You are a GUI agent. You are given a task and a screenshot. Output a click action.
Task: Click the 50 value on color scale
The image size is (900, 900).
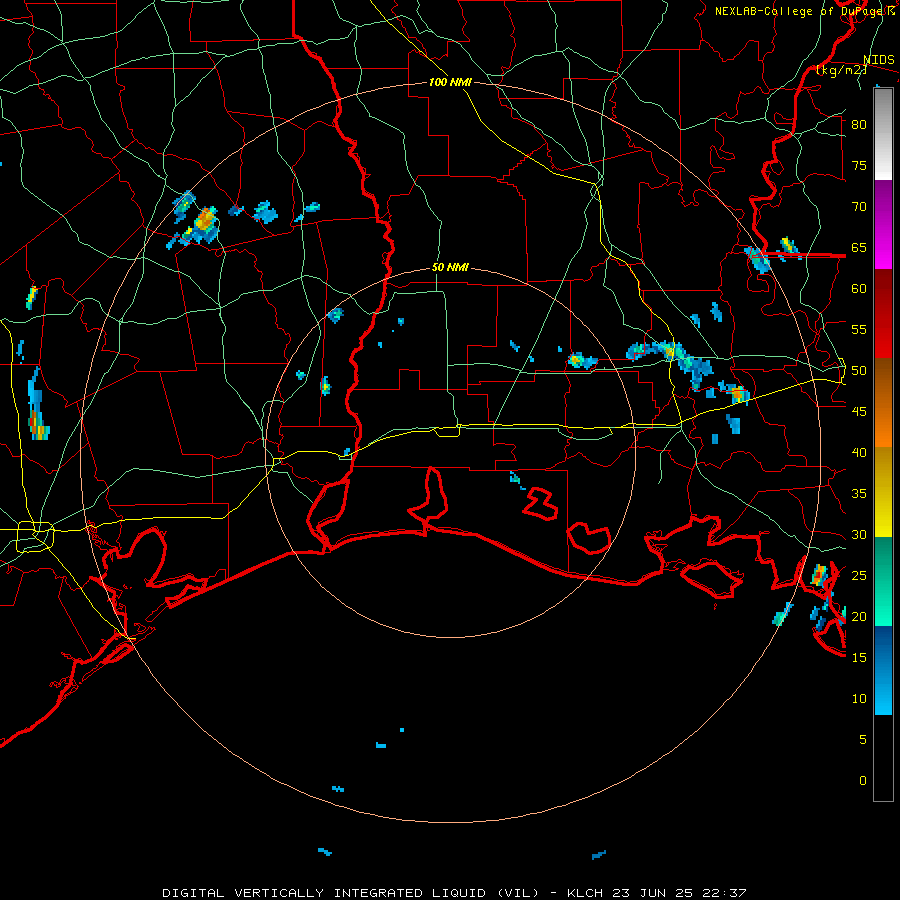[859, 371]
